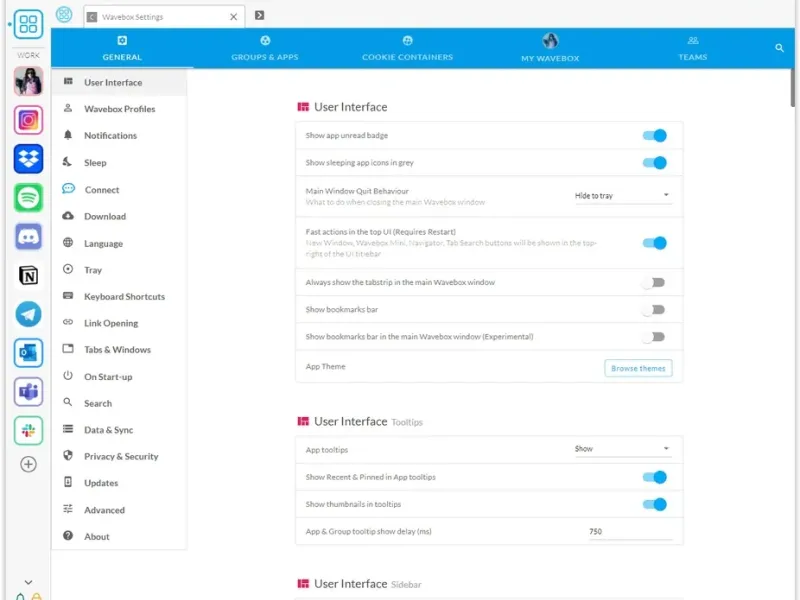Open the Cookie Containers tab
The height and width of the screenshot is (600, 800).
pos(407,48)
